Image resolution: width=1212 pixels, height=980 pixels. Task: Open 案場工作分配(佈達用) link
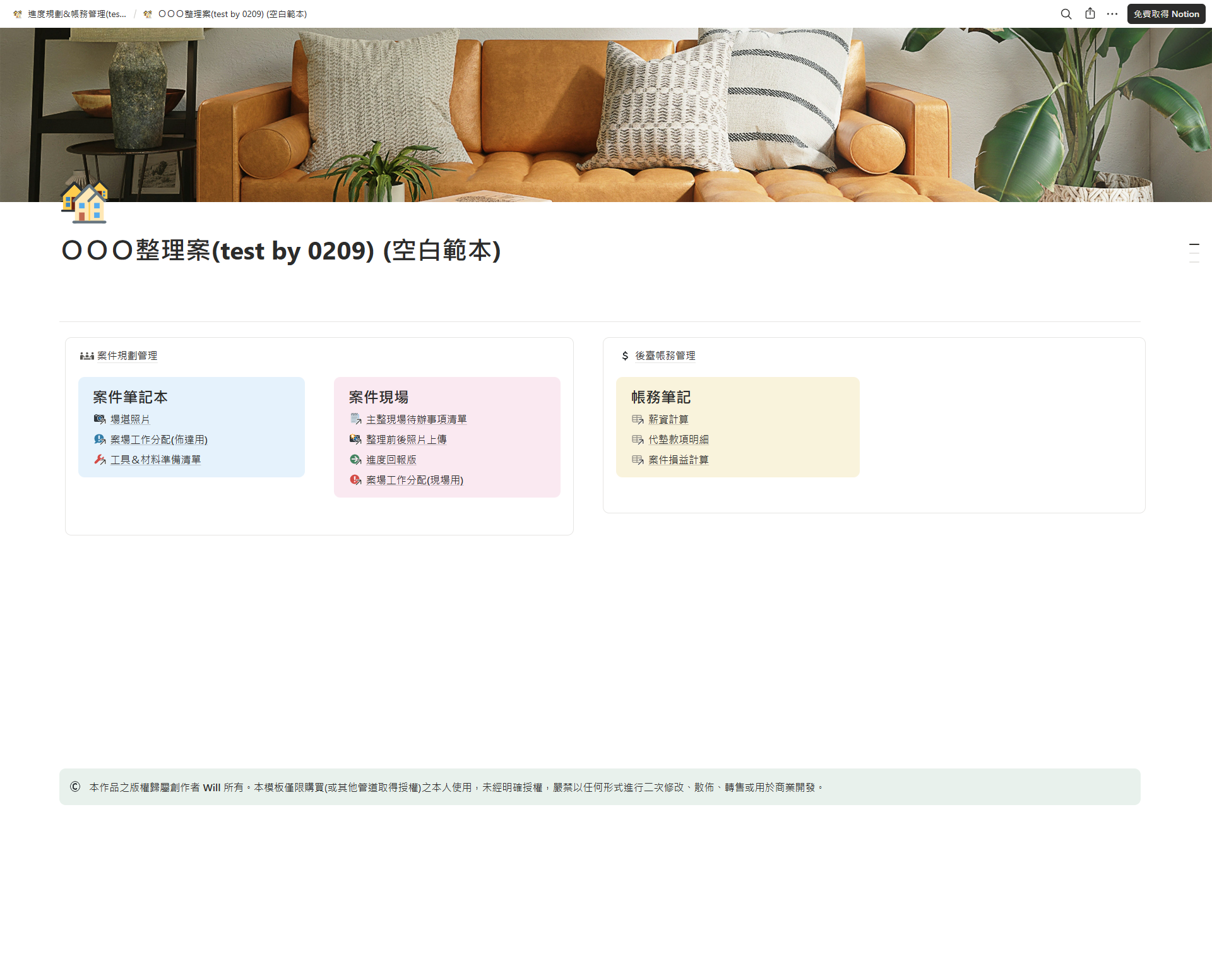158,439
